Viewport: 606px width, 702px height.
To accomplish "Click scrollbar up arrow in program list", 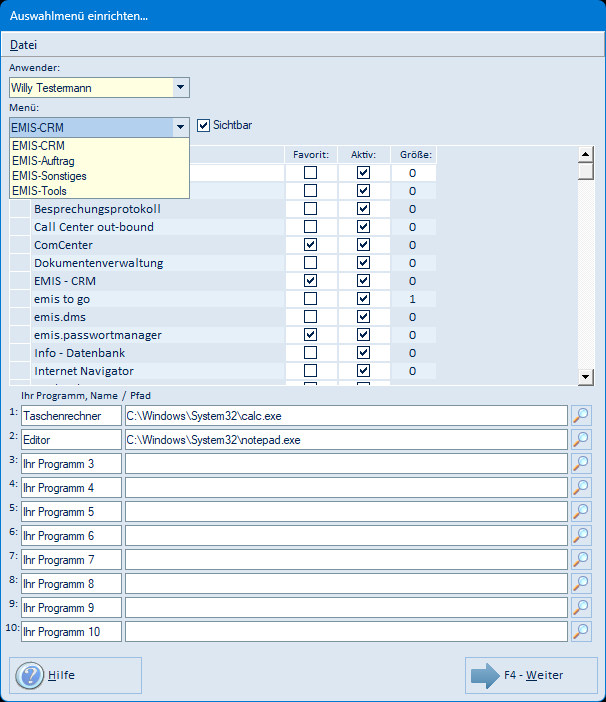I will pyautogui.click(x=585, y=154).
